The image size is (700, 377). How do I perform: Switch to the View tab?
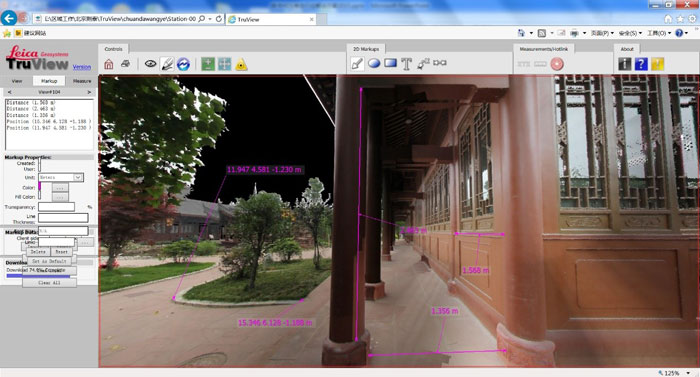[x=17, y=81]
